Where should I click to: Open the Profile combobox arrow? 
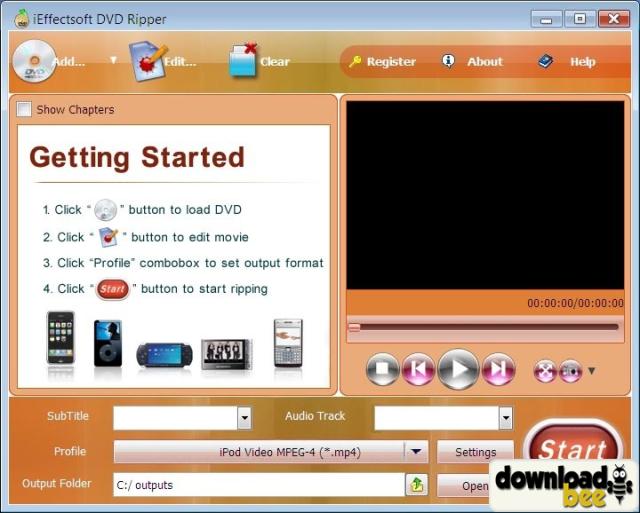pos(416,452)
